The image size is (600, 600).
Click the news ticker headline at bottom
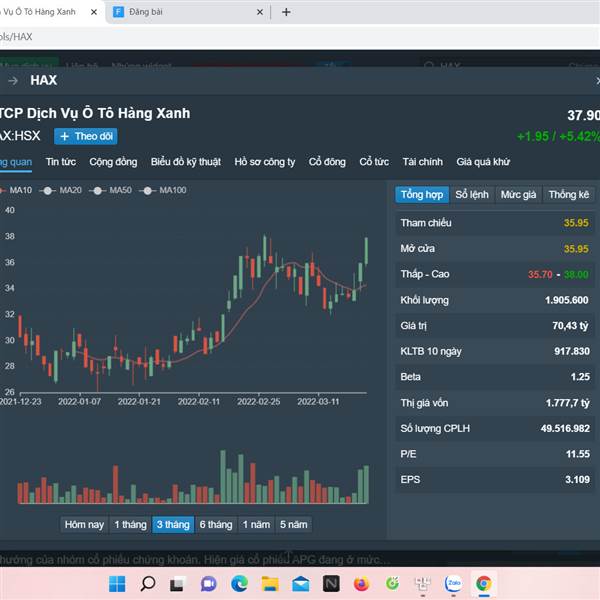195,560
